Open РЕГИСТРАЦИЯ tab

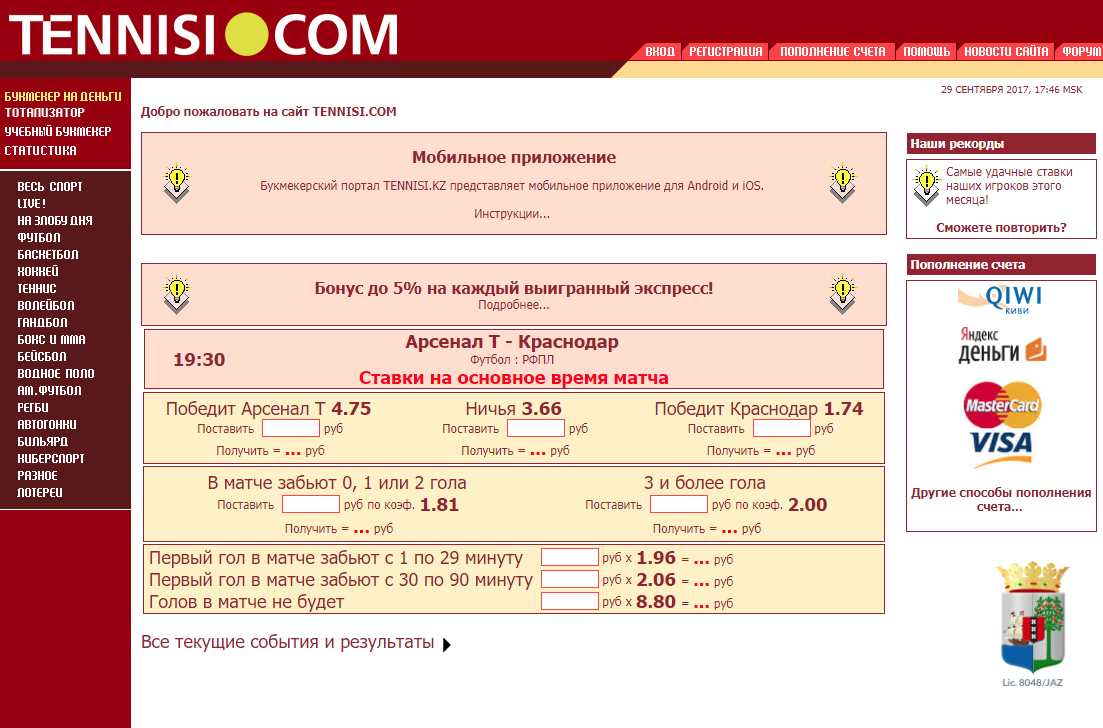(x=725, y=51)
